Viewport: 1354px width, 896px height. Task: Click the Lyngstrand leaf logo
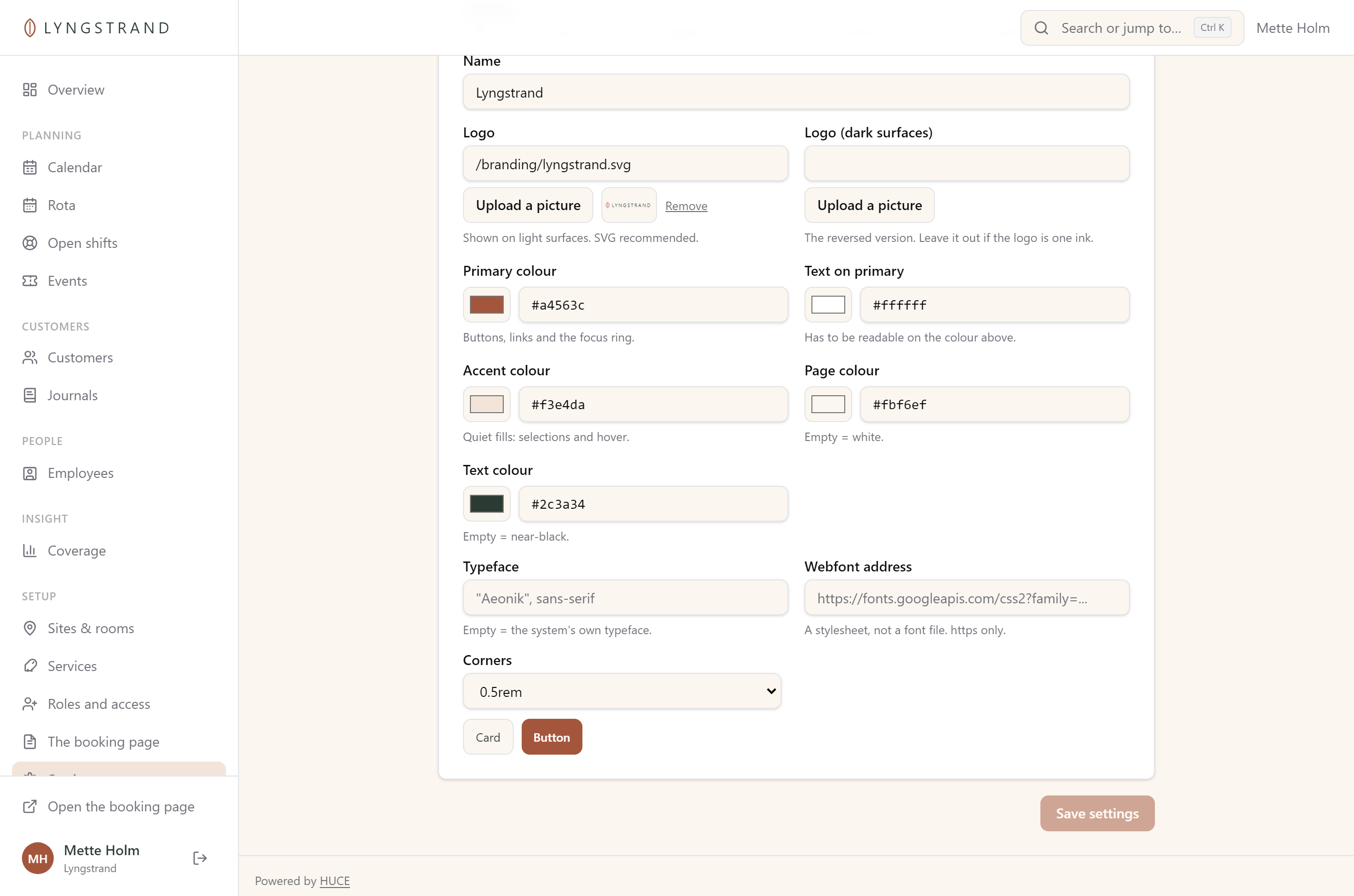coord(30,28)
